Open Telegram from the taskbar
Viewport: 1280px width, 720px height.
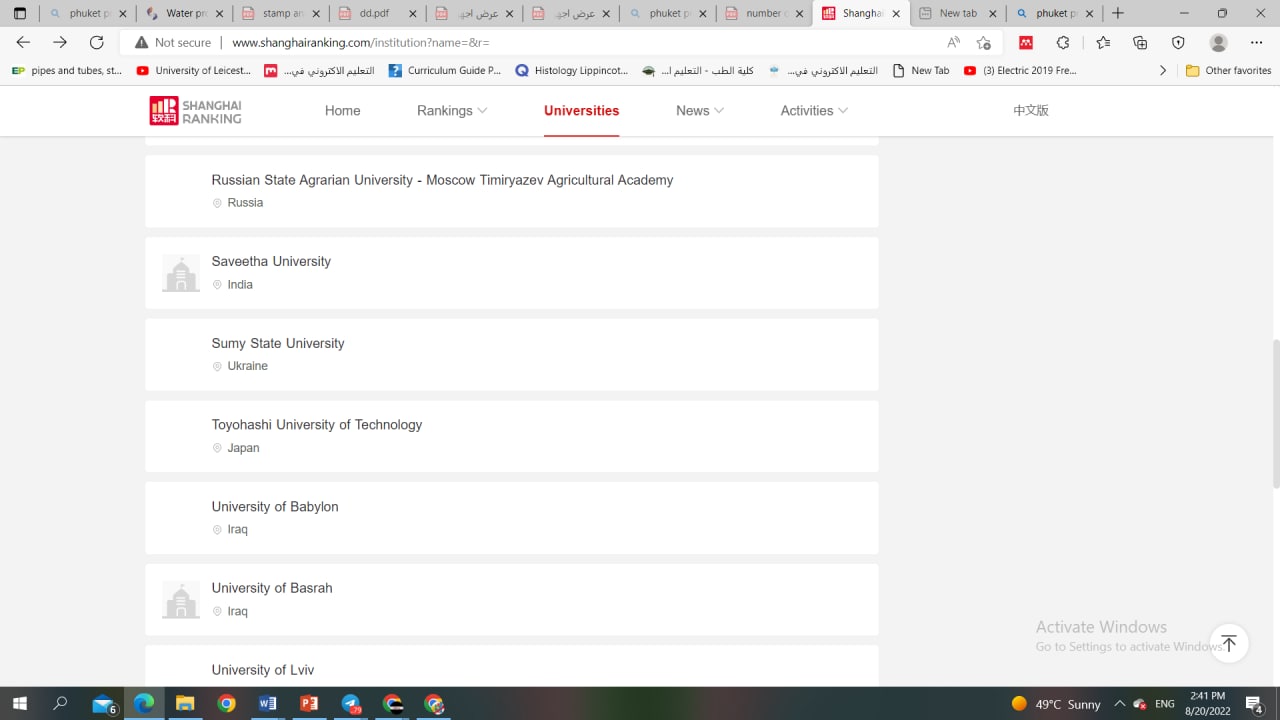pos(351,704)
